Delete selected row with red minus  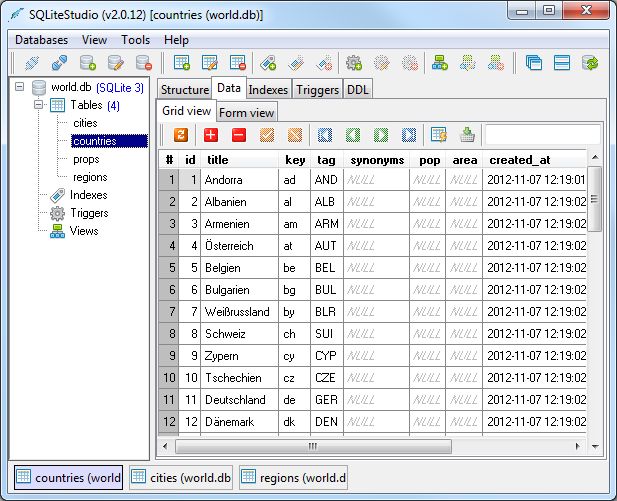pyautogui.click(x=239, y=135)
